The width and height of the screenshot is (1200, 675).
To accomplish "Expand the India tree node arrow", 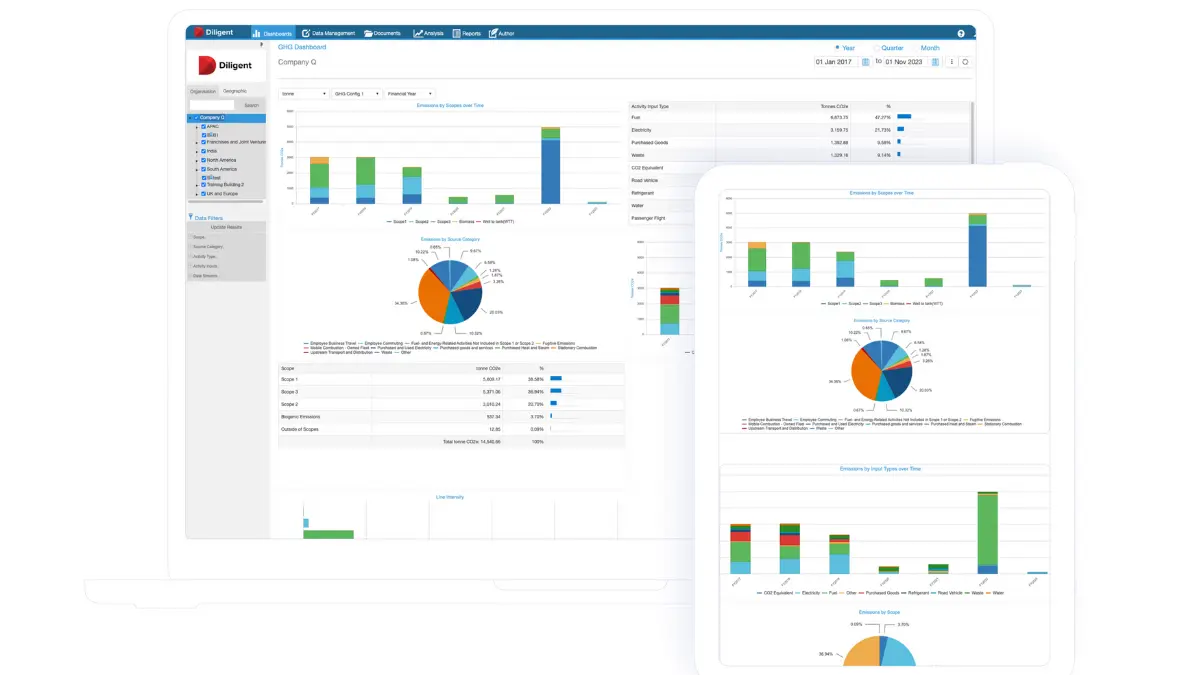I will click(197, 151).
